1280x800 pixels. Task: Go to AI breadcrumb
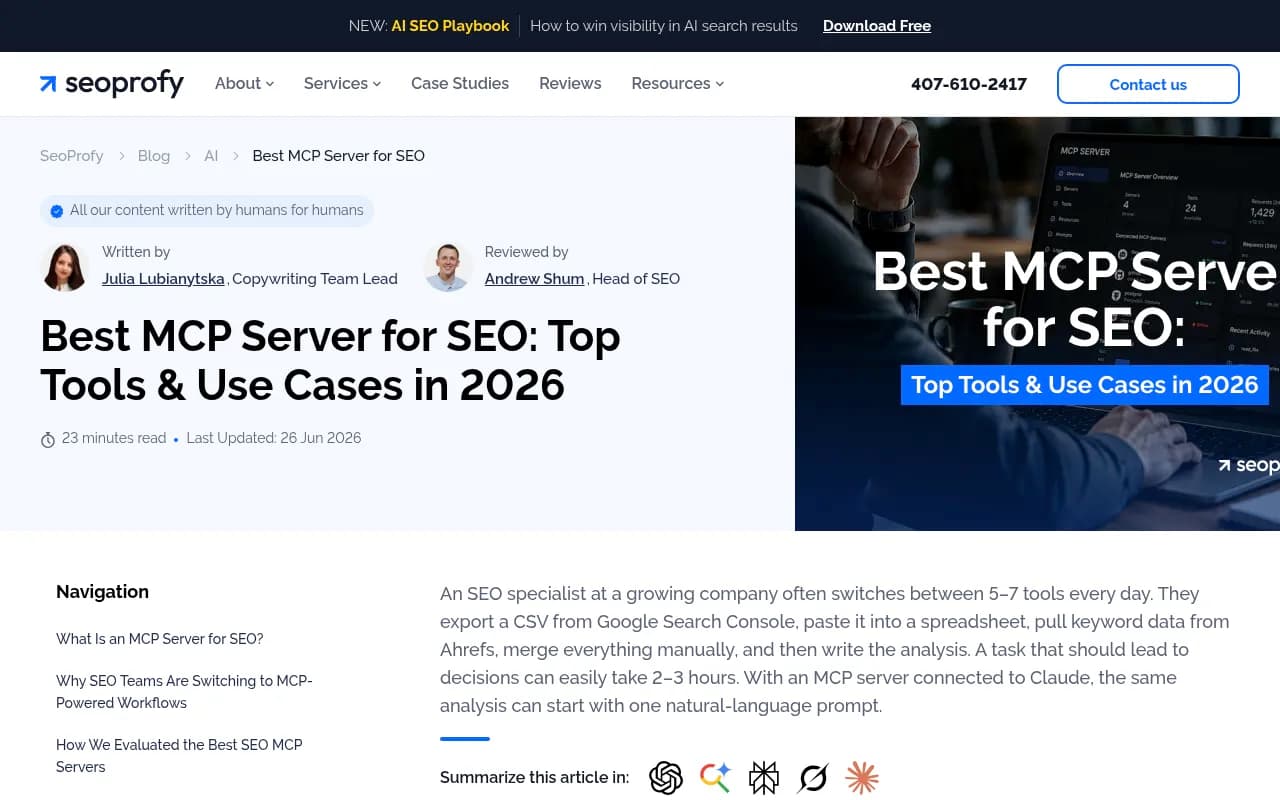[x=211, y=156]
